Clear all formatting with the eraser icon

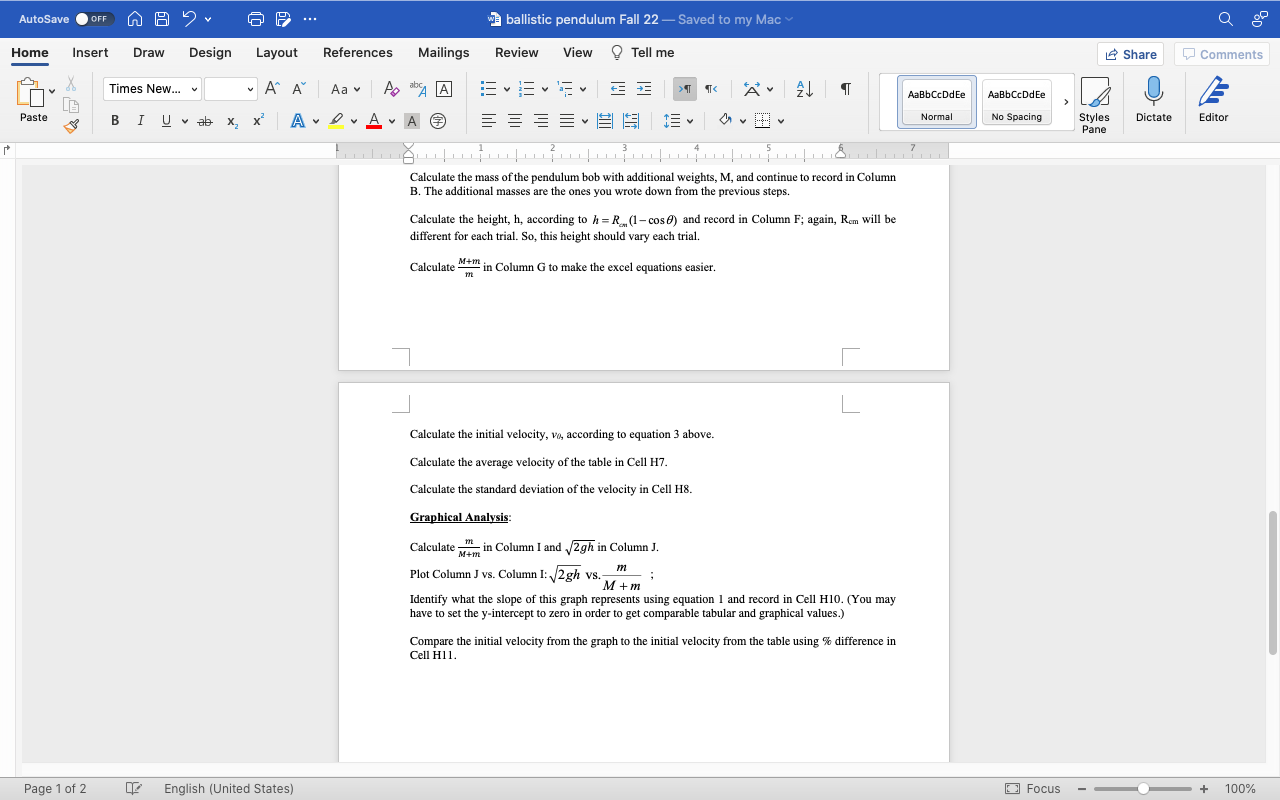[391, 89]
